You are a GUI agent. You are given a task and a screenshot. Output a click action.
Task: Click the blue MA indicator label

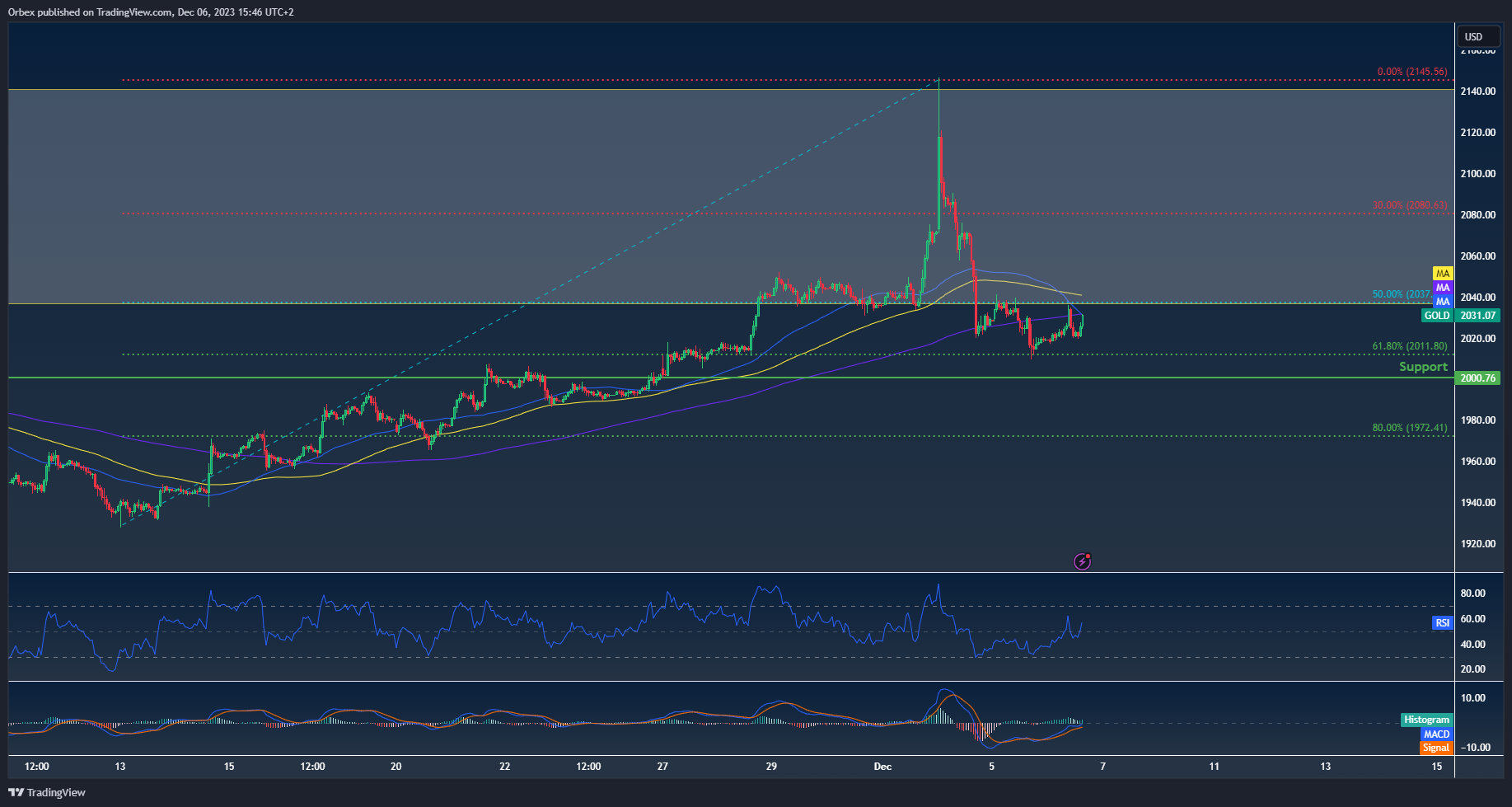[1442, 302]
